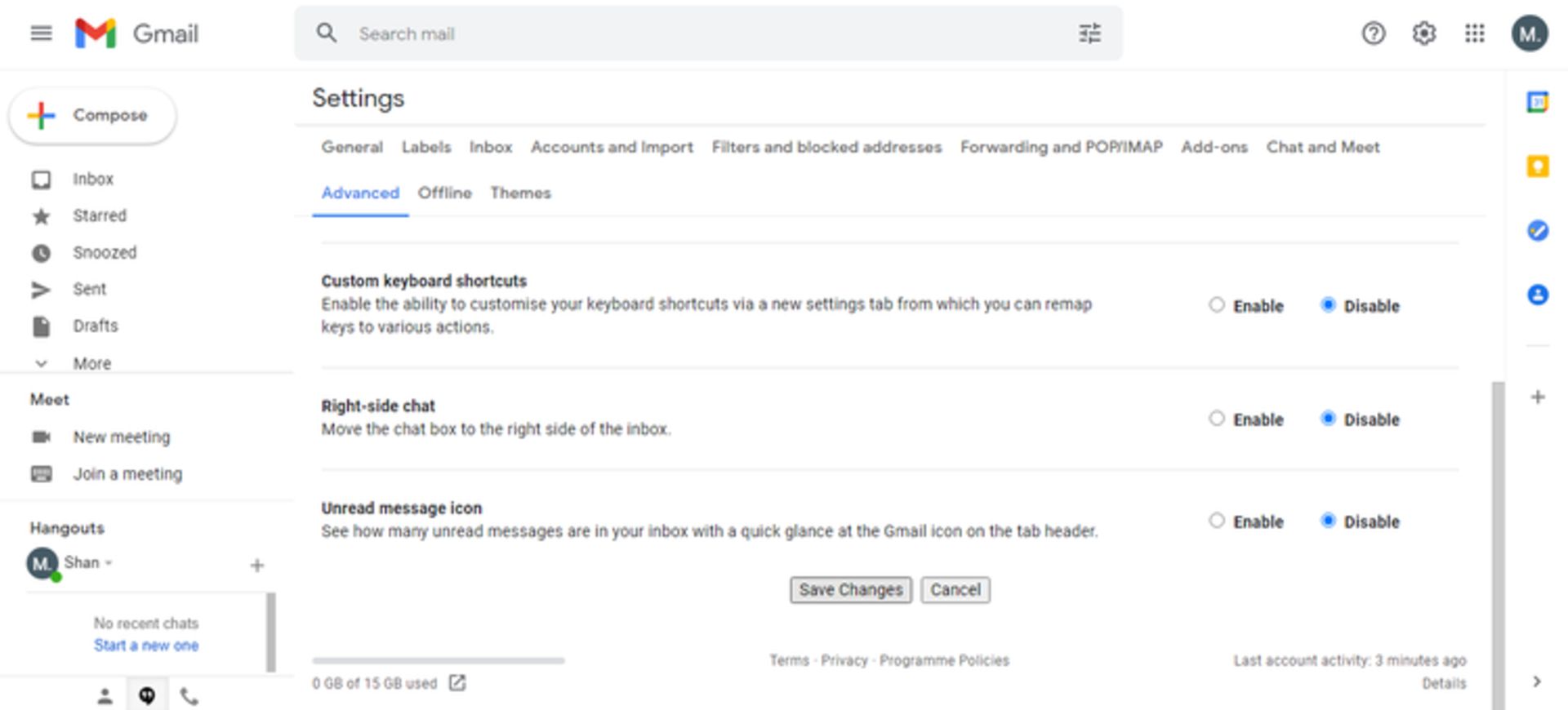1568x710 pixels.
Task: Switch to the Themes tab
Action: click(520, 193)
